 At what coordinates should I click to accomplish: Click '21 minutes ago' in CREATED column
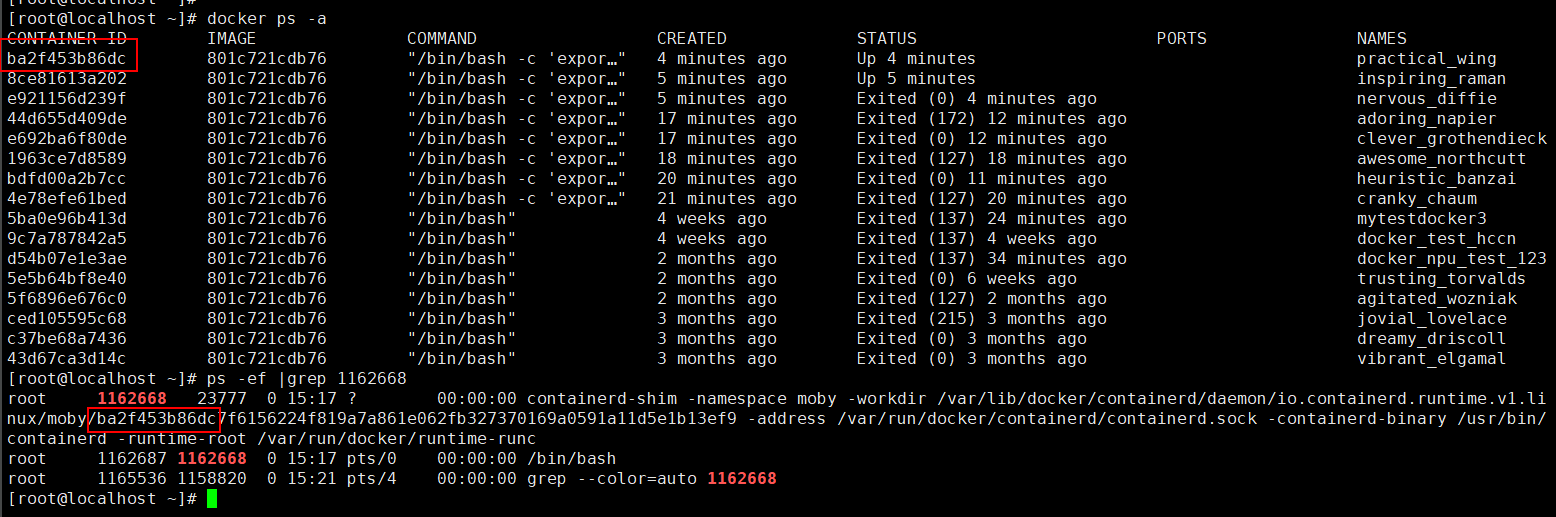727,199
